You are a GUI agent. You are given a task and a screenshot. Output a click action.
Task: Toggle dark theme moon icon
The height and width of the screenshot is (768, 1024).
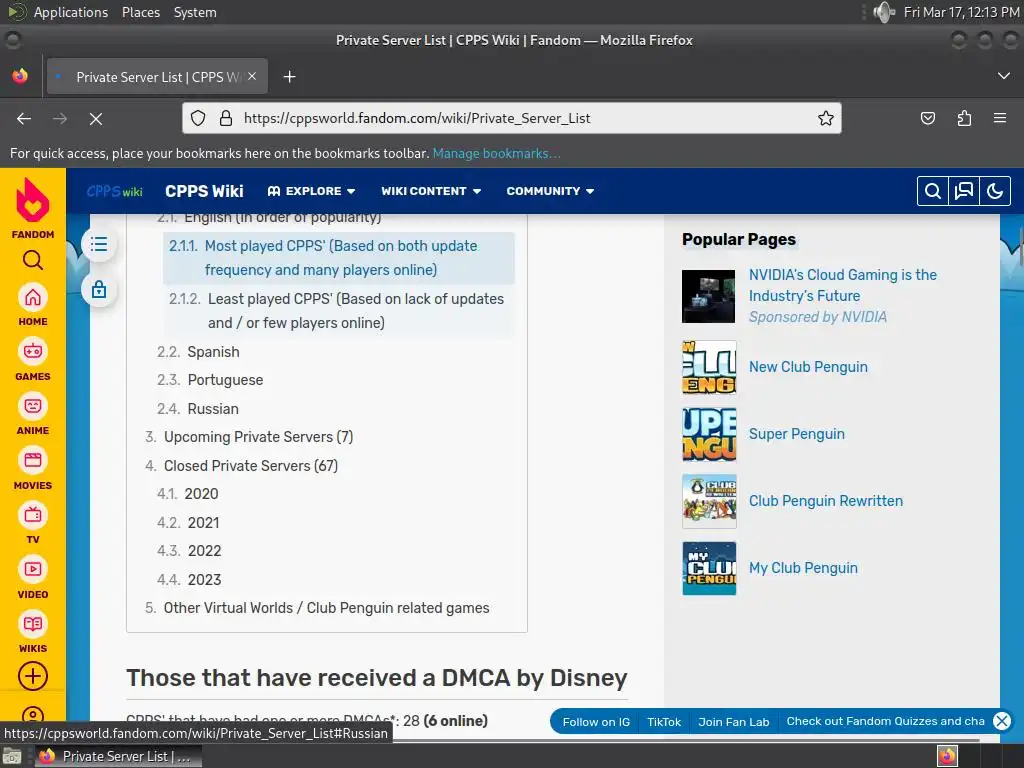click(995, 191)
